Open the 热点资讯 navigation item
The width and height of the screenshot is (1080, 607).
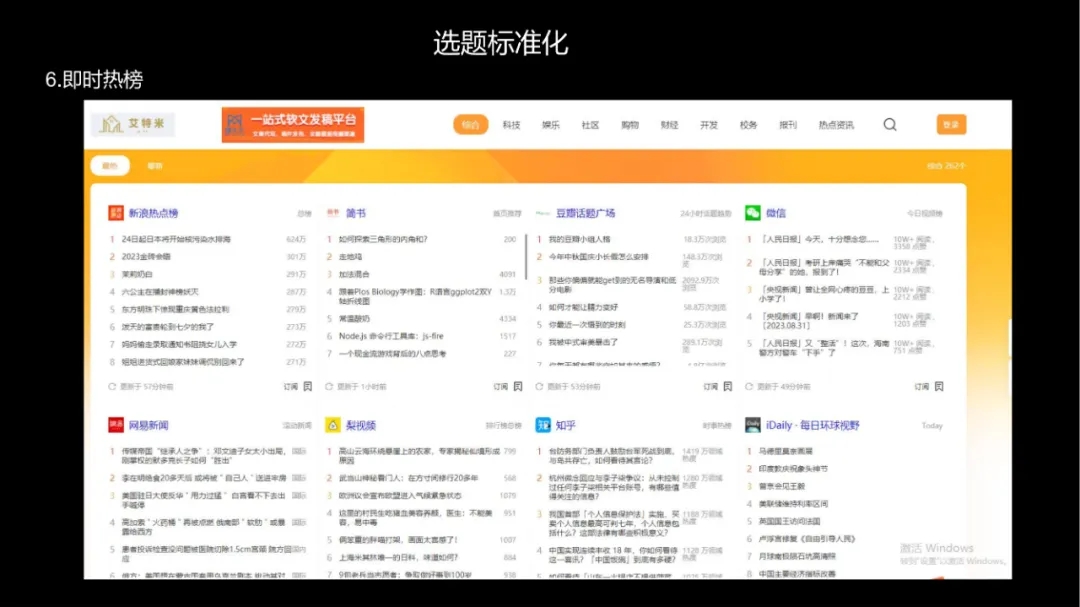836,124
